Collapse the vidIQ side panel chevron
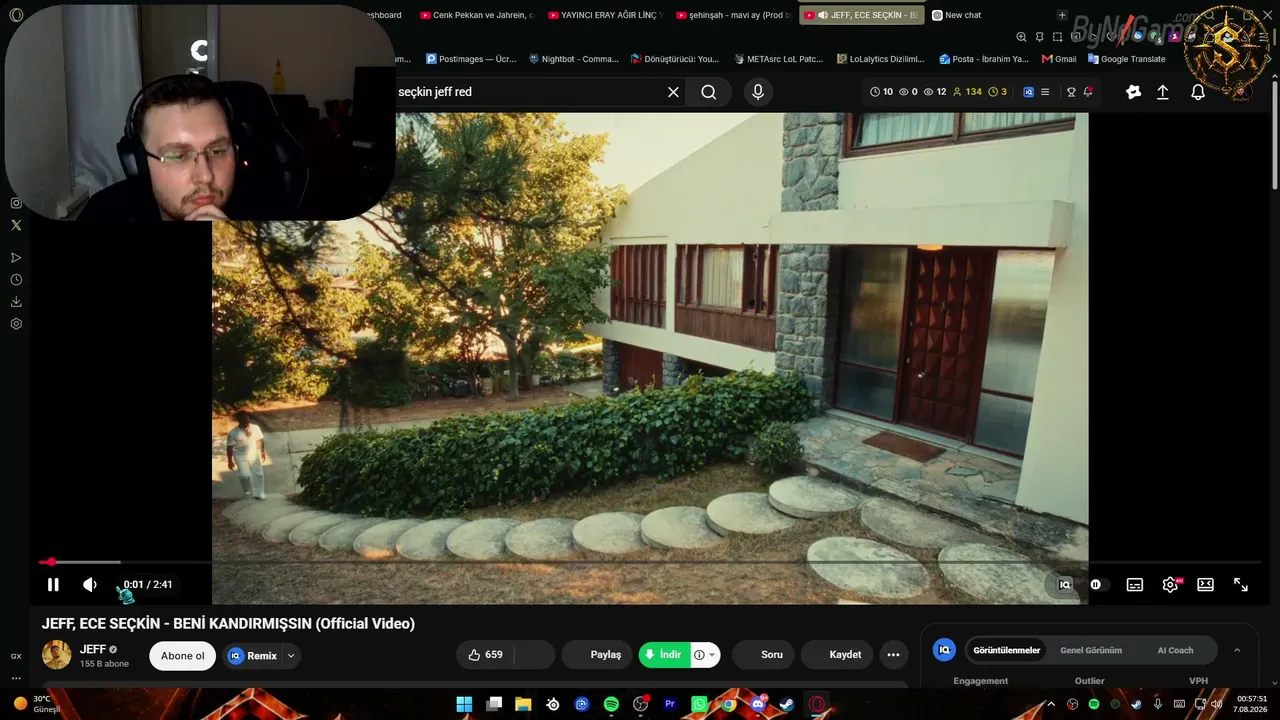 tap(1237, 650)
